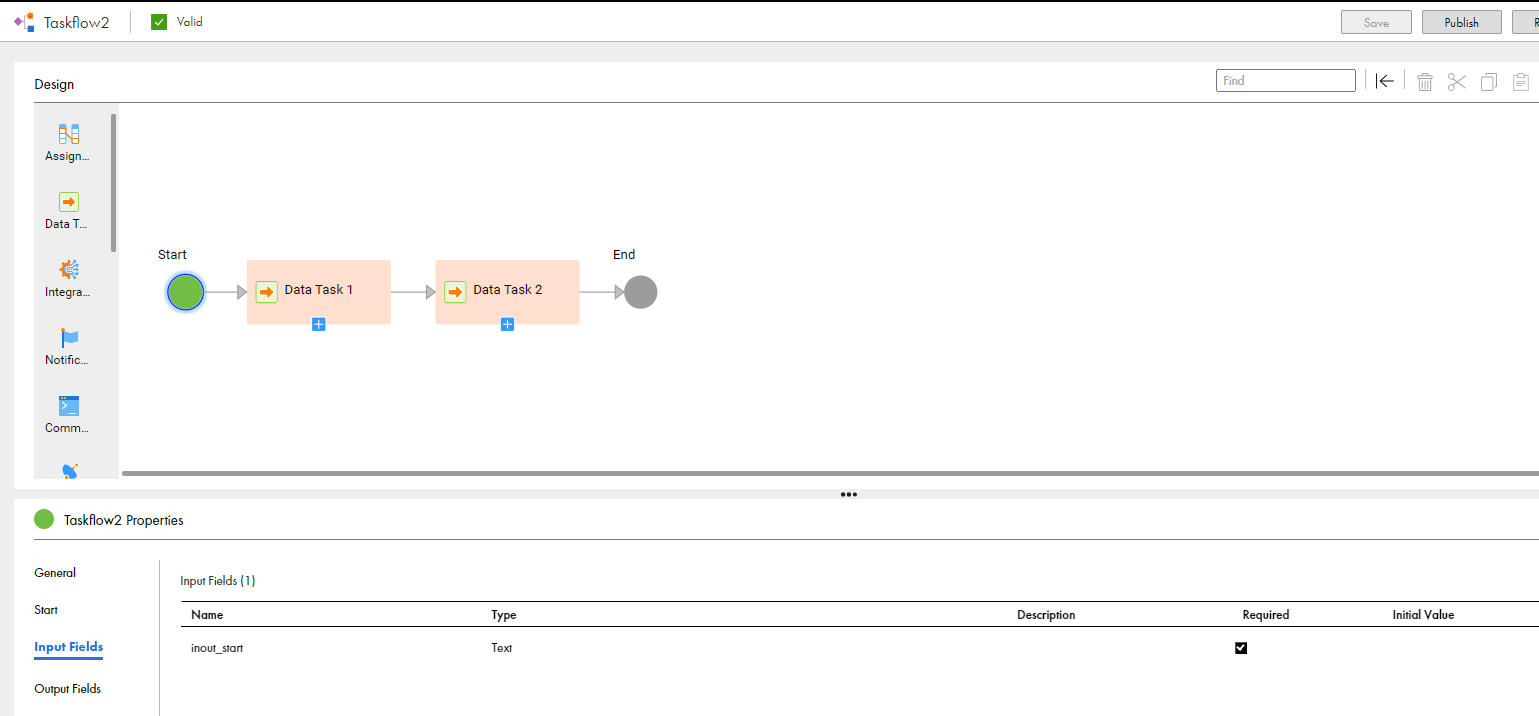Select the Integration step icon in palette
This screenshot has width=1539, height=716.
(69, 270)
